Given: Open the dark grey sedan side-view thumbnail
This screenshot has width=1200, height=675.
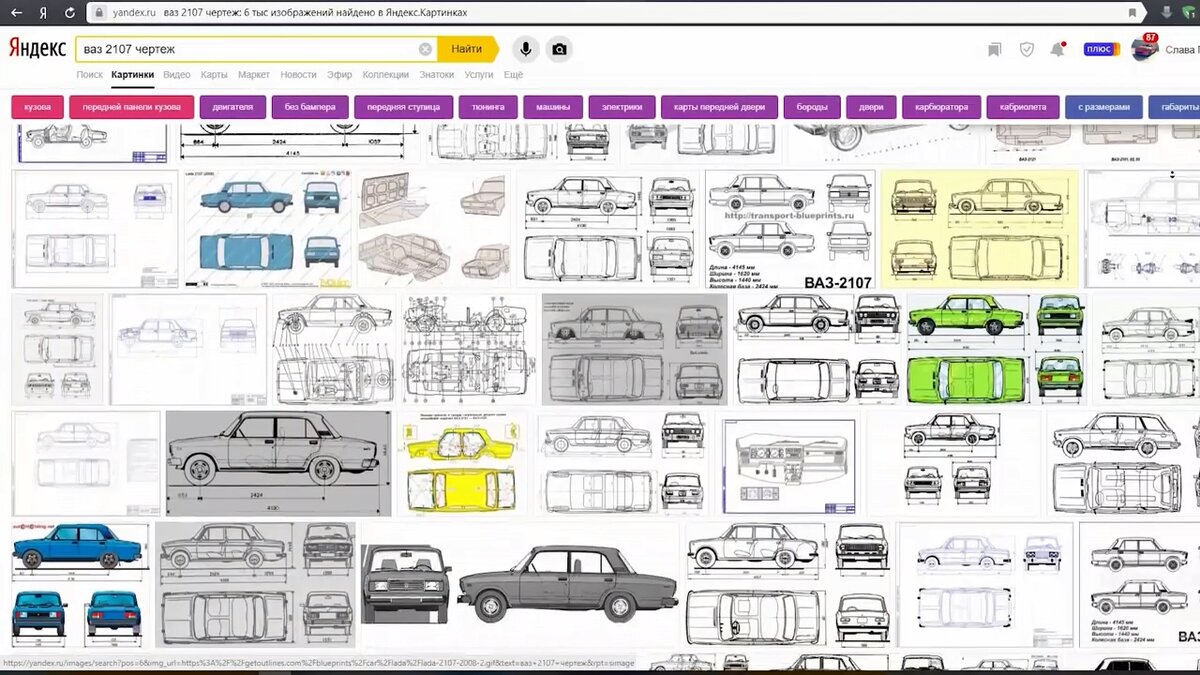Looking at the screenshot, I should click(568, 584).
